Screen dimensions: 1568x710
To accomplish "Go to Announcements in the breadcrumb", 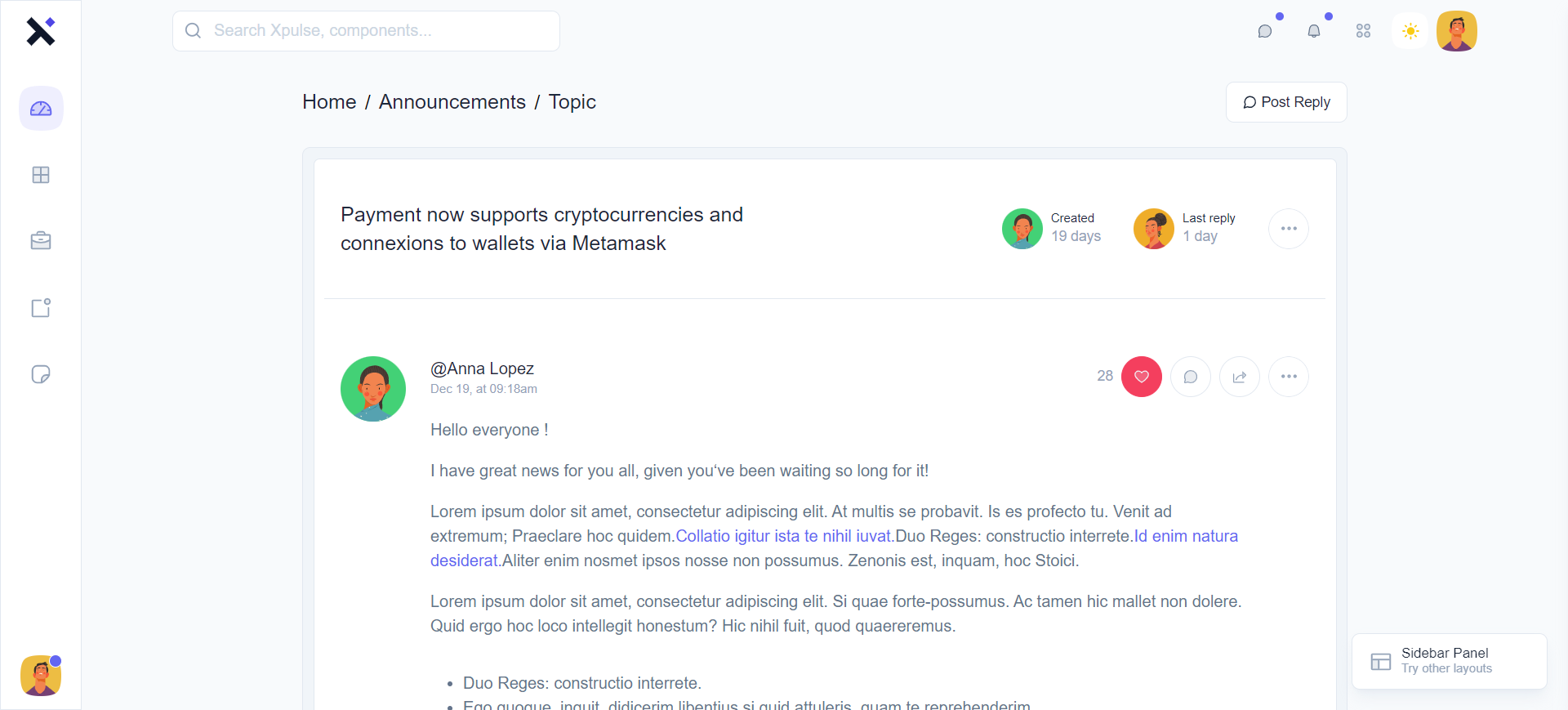I will (x=452, y=102).
